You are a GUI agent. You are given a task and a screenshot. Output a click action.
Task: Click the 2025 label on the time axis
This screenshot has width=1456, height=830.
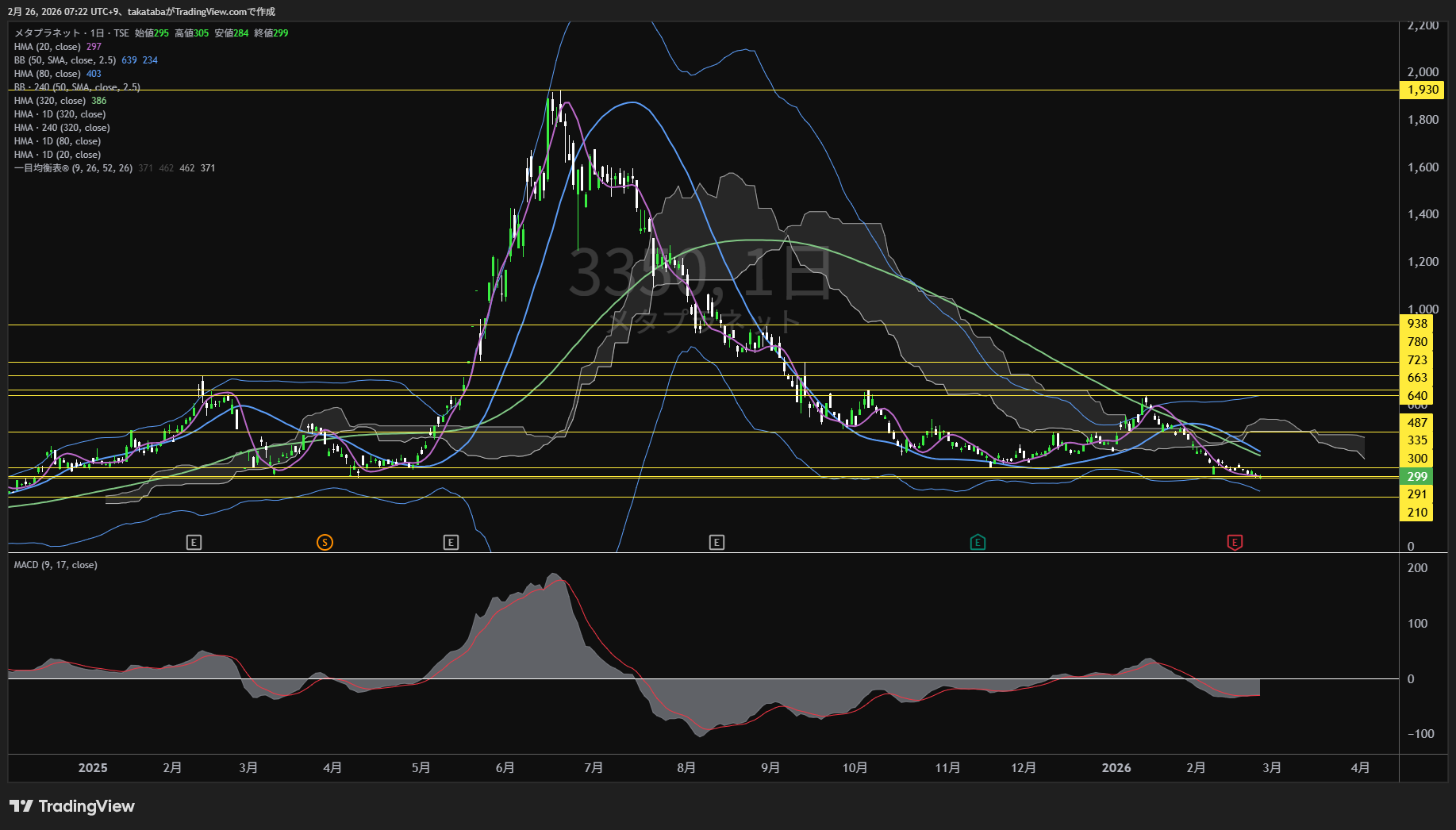93,768
